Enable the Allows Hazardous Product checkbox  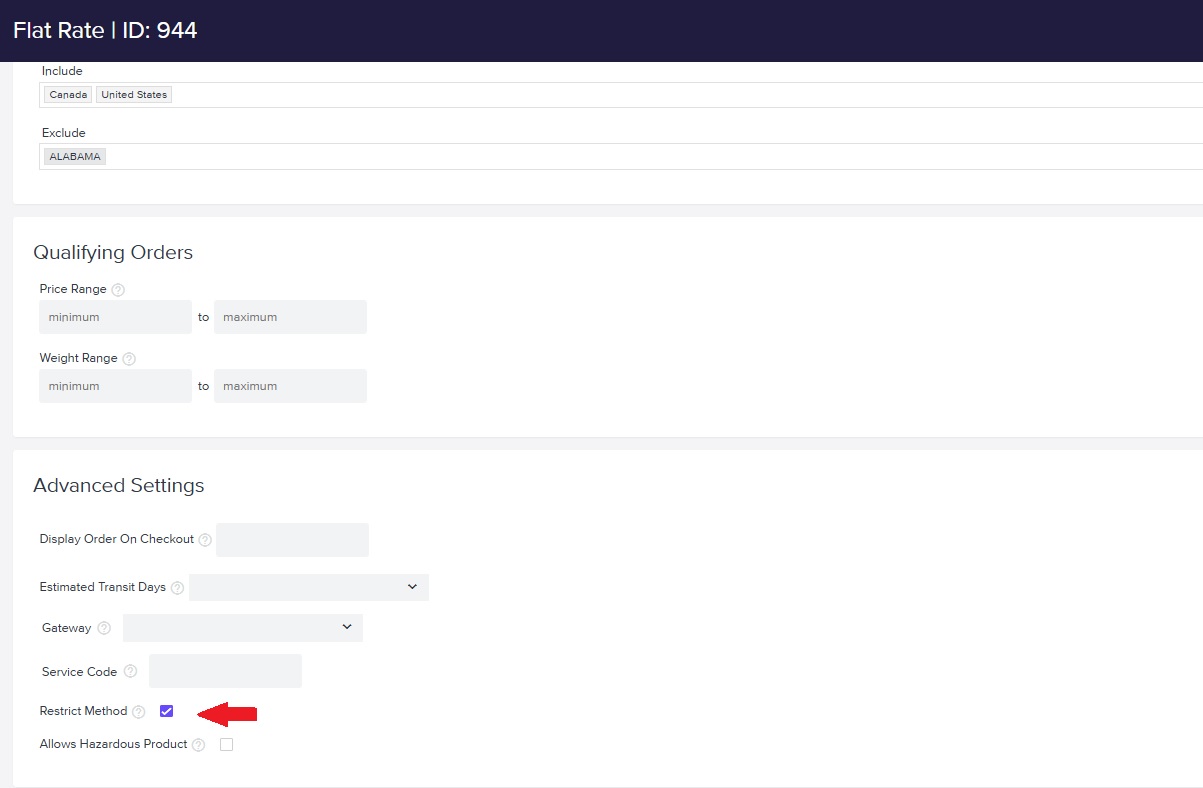coord(226,744)
